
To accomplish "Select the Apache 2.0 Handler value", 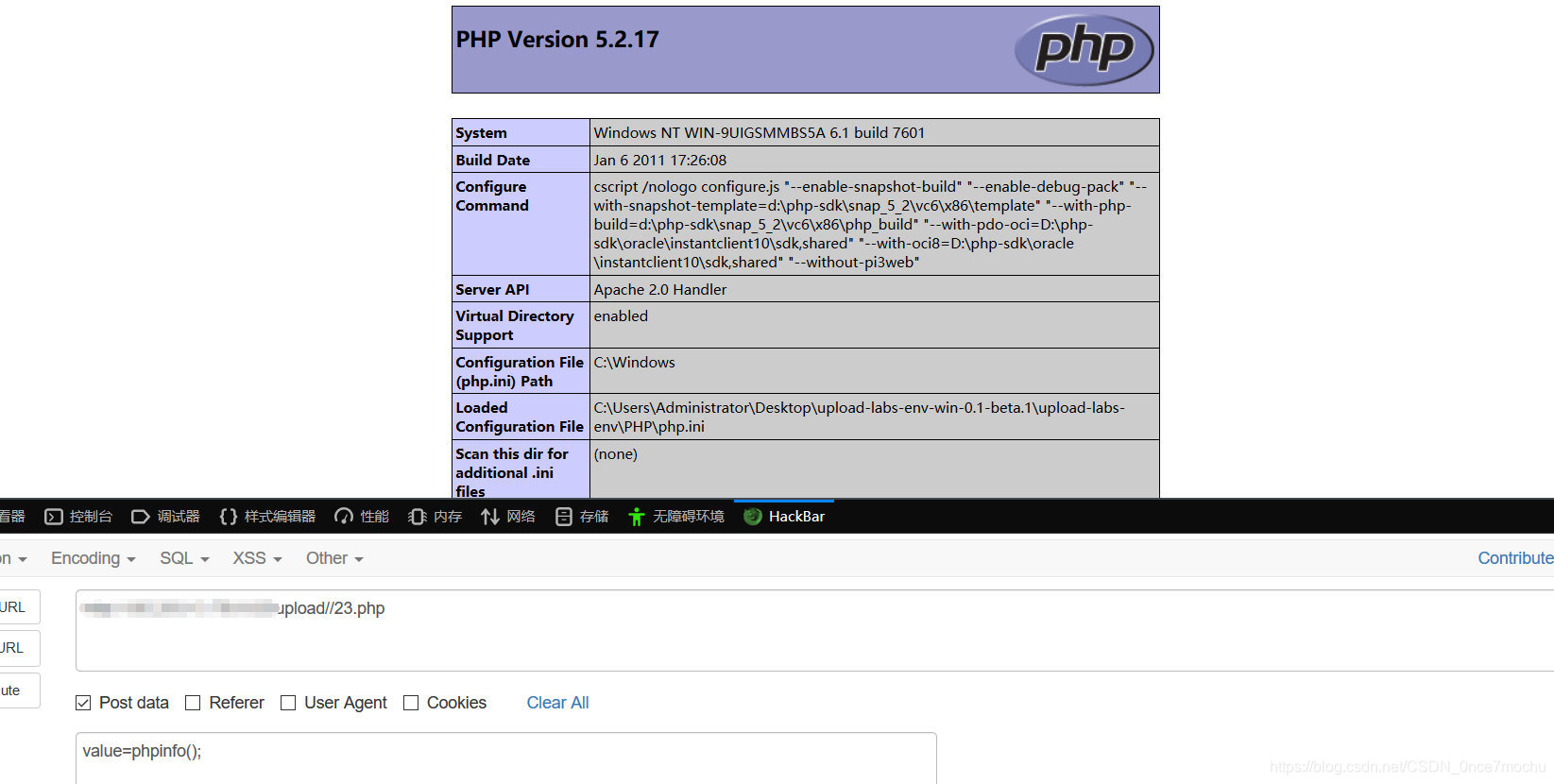I will coord(660,290).
